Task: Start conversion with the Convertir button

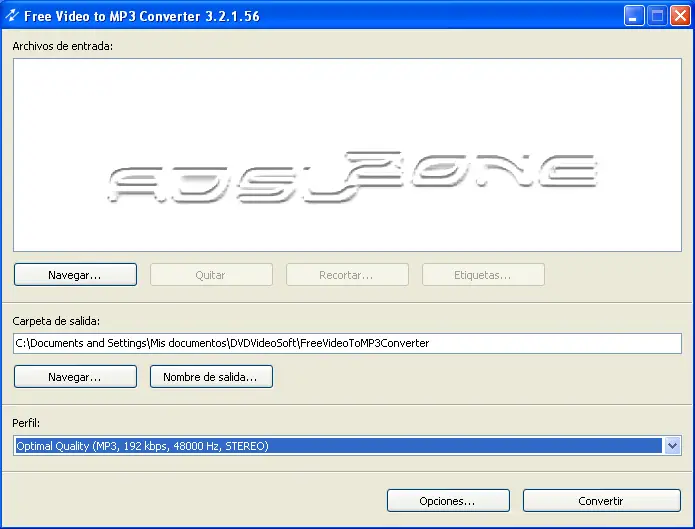Action: (601, 501)
